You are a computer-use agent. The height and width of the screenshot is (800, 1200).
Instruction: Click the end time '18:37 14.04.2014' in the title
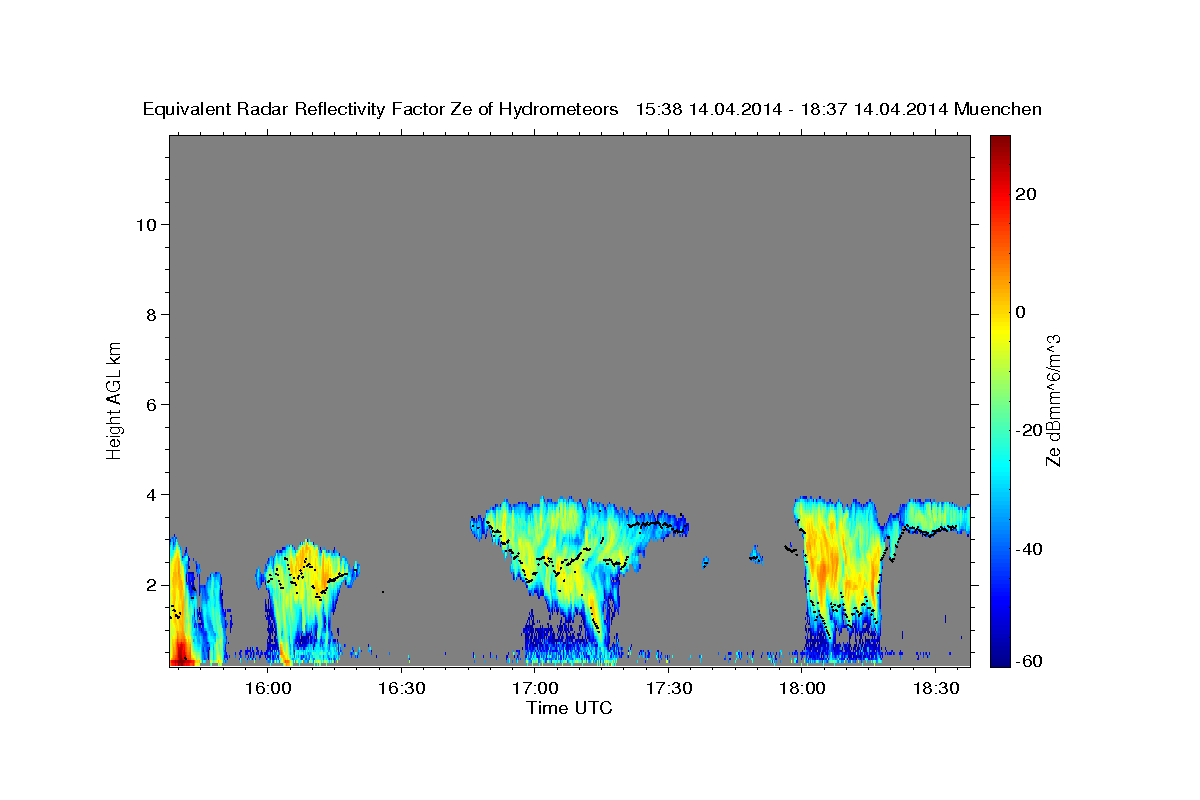pos(875,109)
